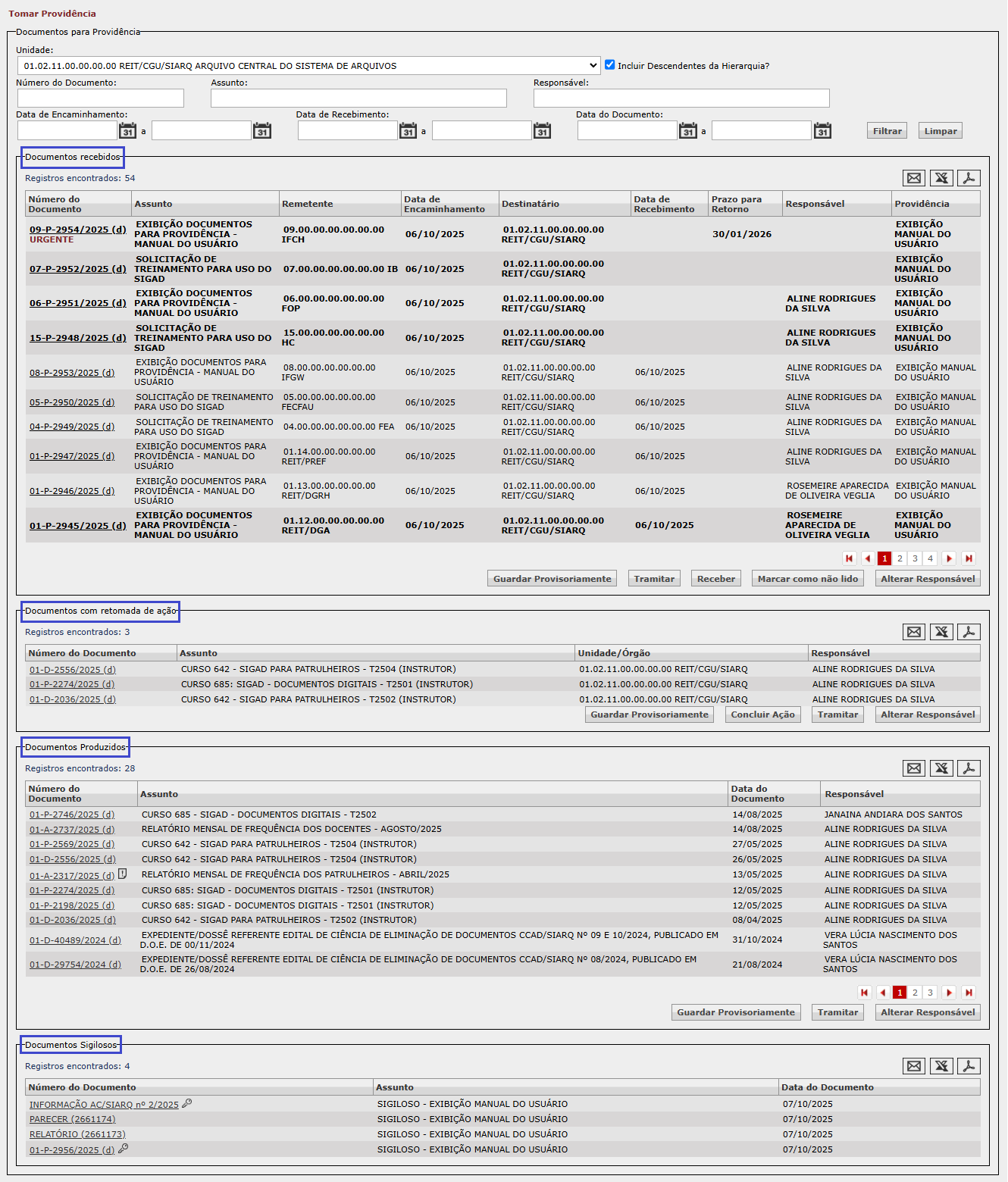1008x1182 pixels.
Task: Click the Receber button
Action: [x=715, y=579]
